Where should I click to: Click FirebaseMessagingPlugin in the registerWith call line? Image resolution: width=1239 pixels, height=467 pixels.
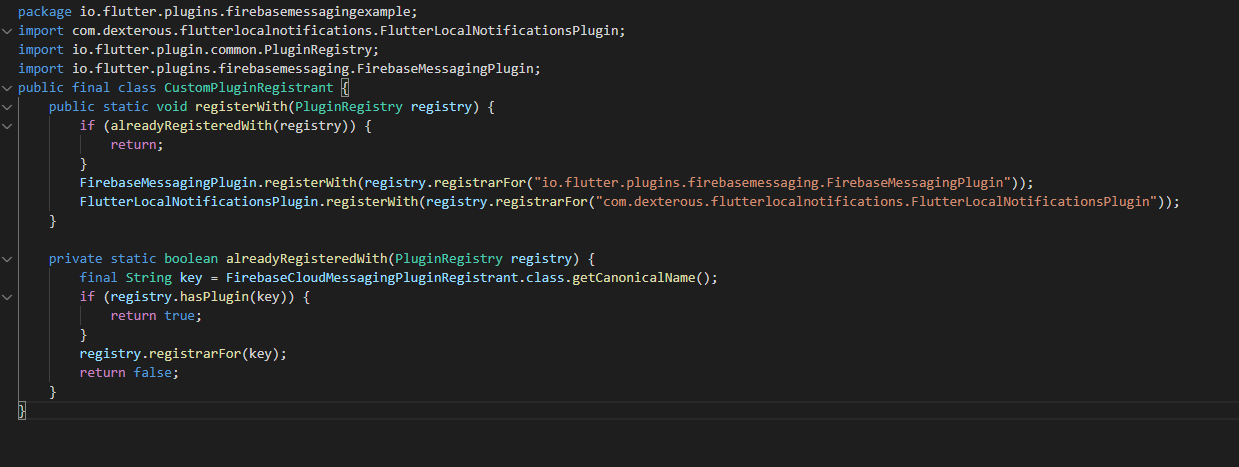coord(168,183)
